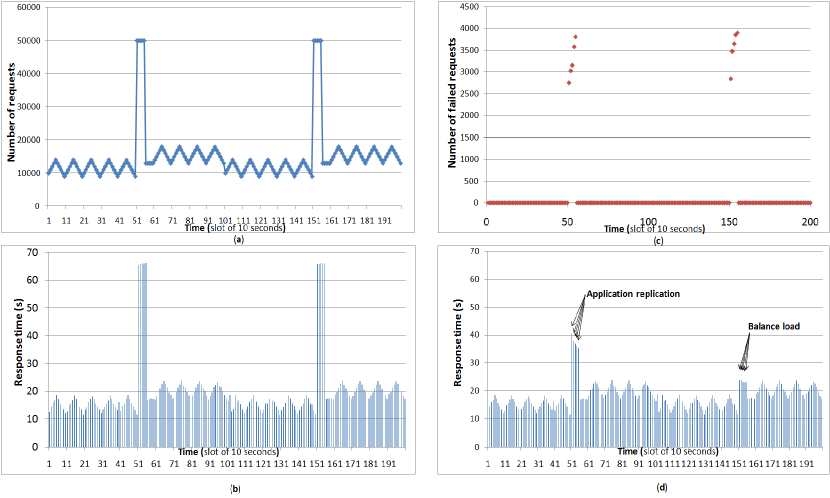Select the first 50000 requests peak in chart (a)

141,40
